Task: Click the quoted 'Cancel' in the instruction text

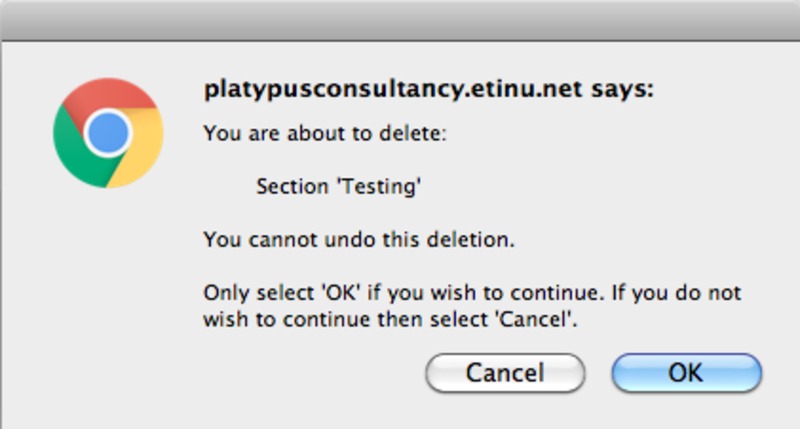Action: pos(545,321)
